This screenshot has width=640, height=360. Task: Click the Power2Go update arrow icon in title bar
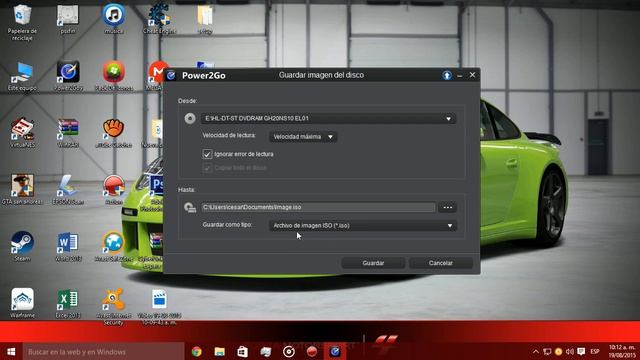pyautogui.click(x=447, y=76)
